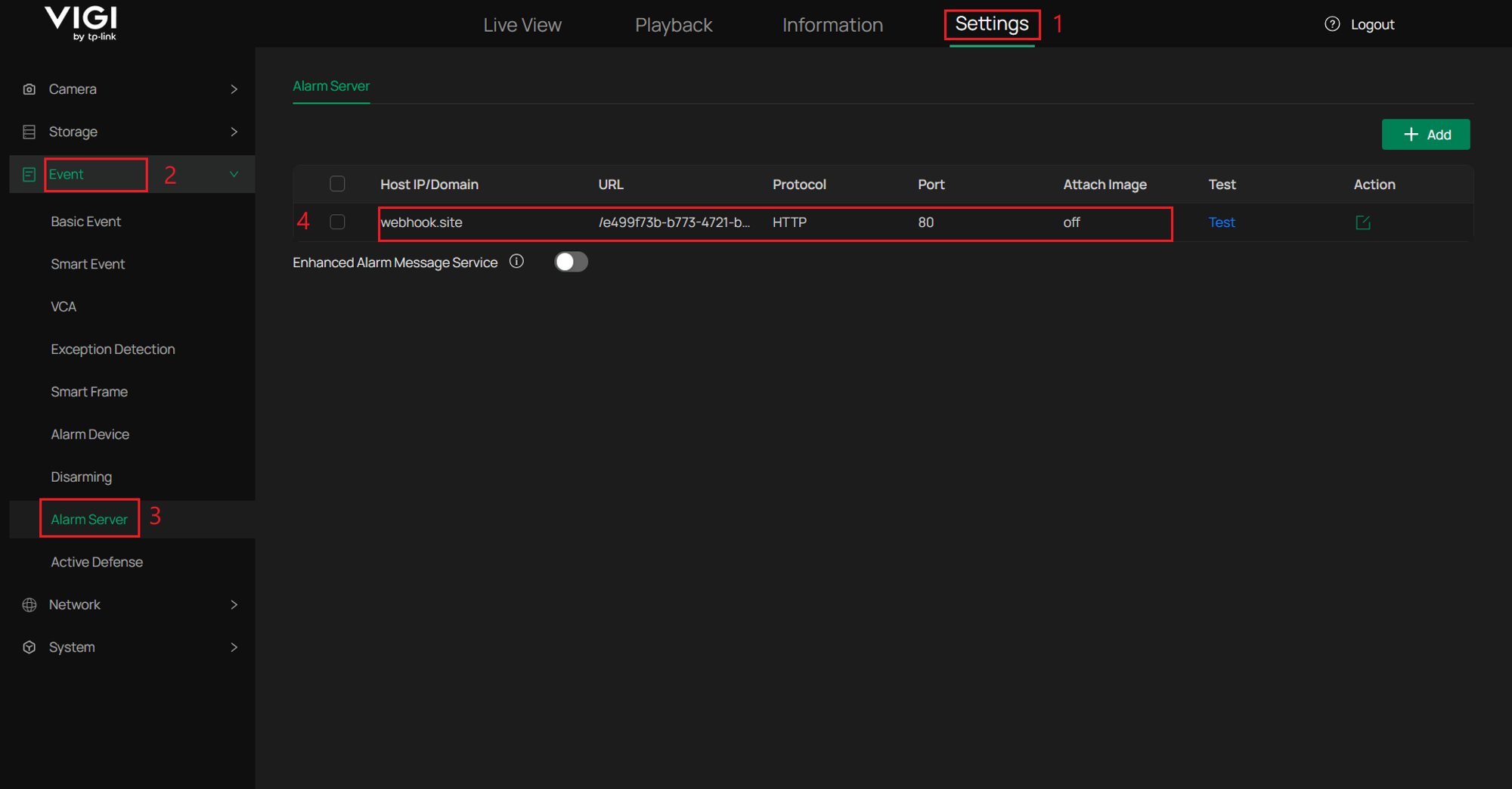Image resolution: width=1512 pixels, height=789 pixels.
Task: Click the Action column header
Action: click(1374, 185)
